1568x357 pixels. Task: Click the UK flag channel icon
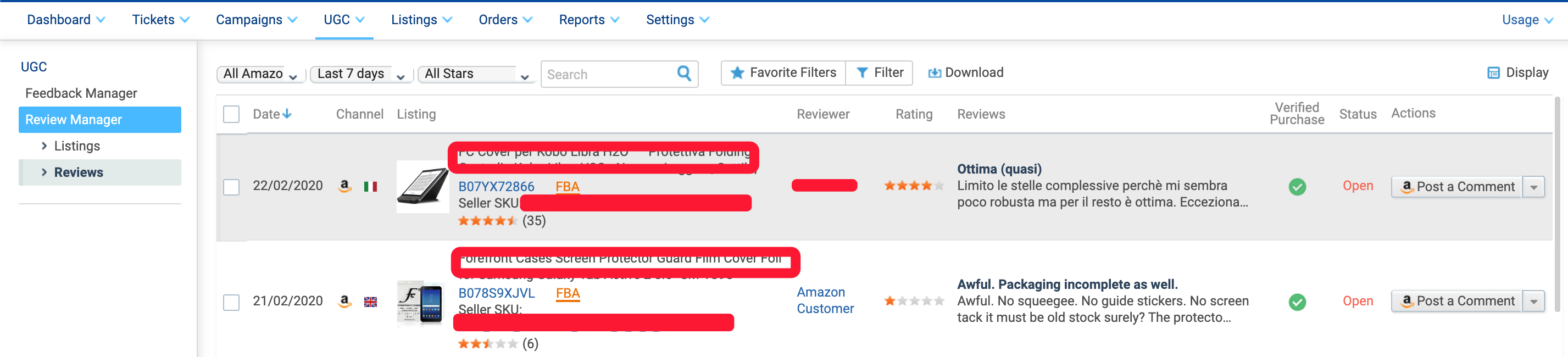point(370,302)
